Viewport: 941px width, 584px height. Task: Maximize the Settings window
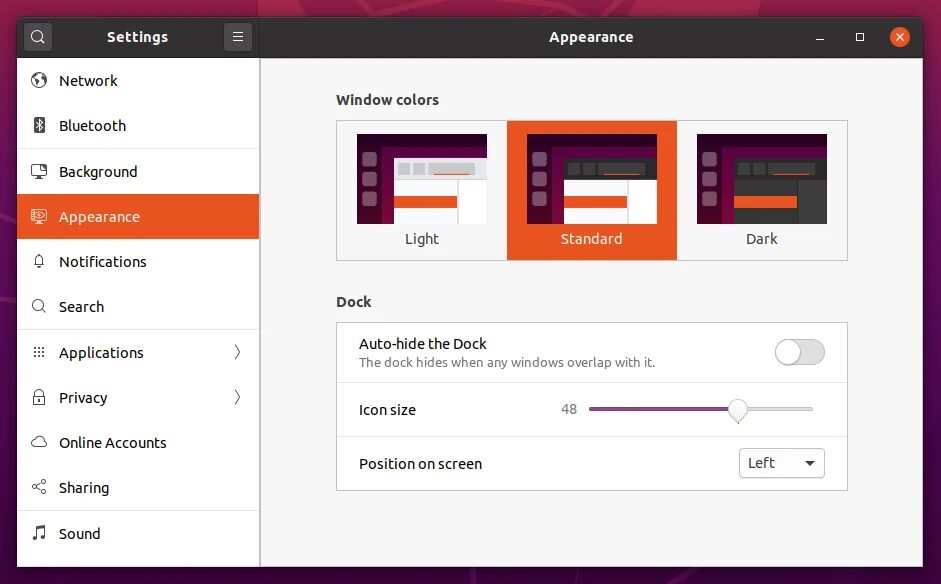(x=859, y=37)
